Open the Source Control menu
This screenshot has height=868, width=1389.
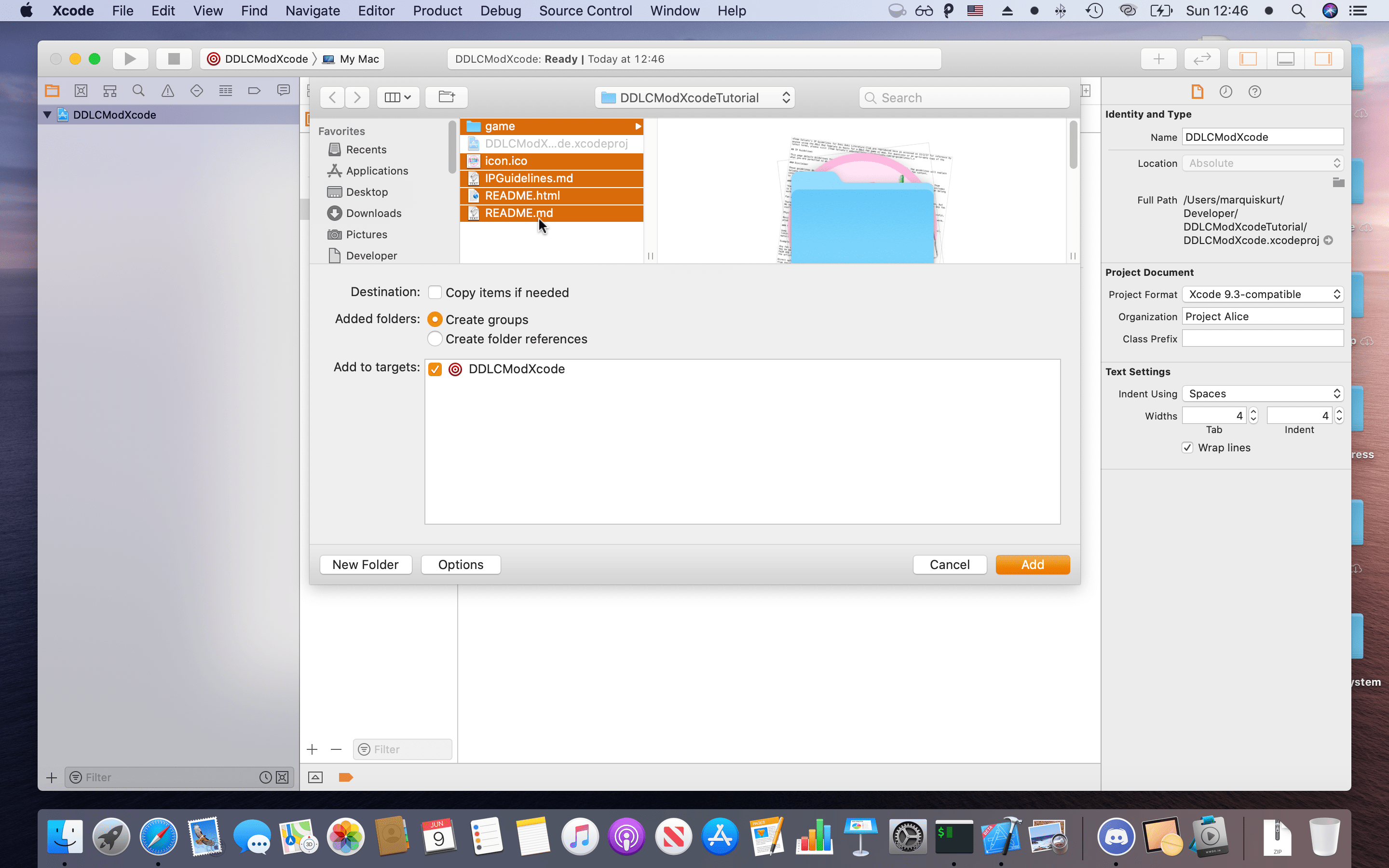[x=586, y=11]
